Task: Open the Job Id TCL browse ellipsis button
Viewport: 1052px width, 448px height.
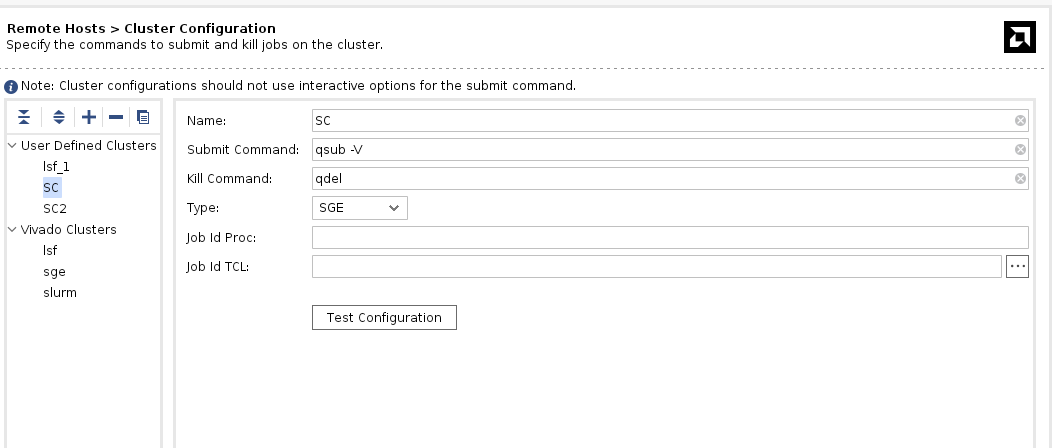Action: [x=1018, y=266]
